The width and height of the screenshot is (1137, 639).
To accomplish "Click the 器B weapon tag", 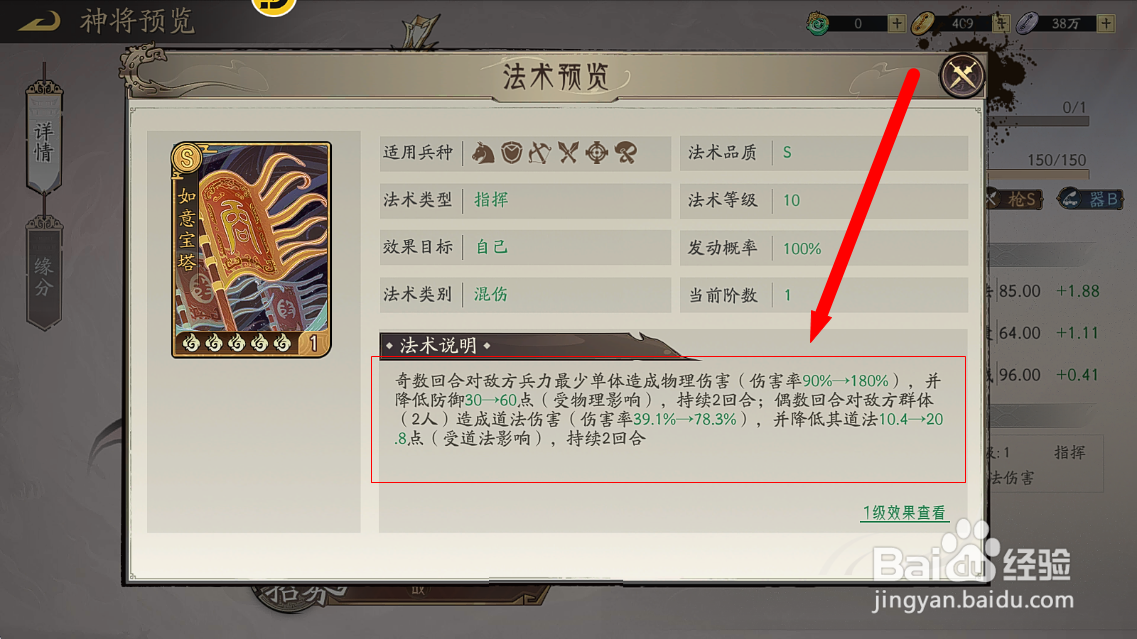I will (1090, 199).
